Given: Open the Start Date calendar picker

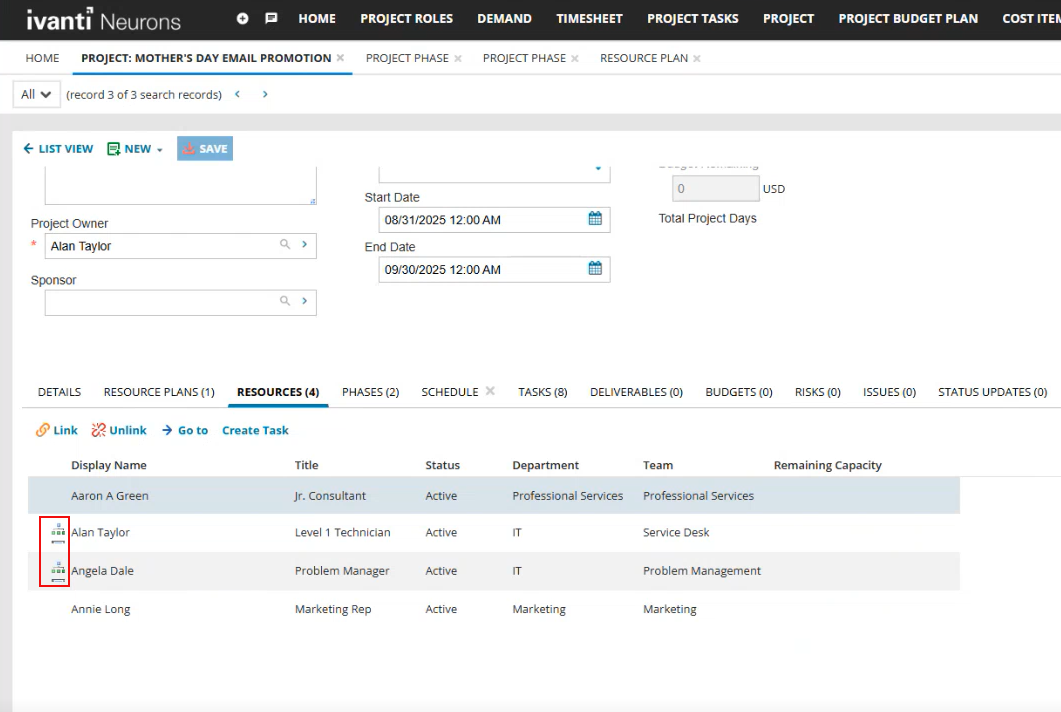Looking at the screenshot, I should pyautogui.click(x=595, y=219).
